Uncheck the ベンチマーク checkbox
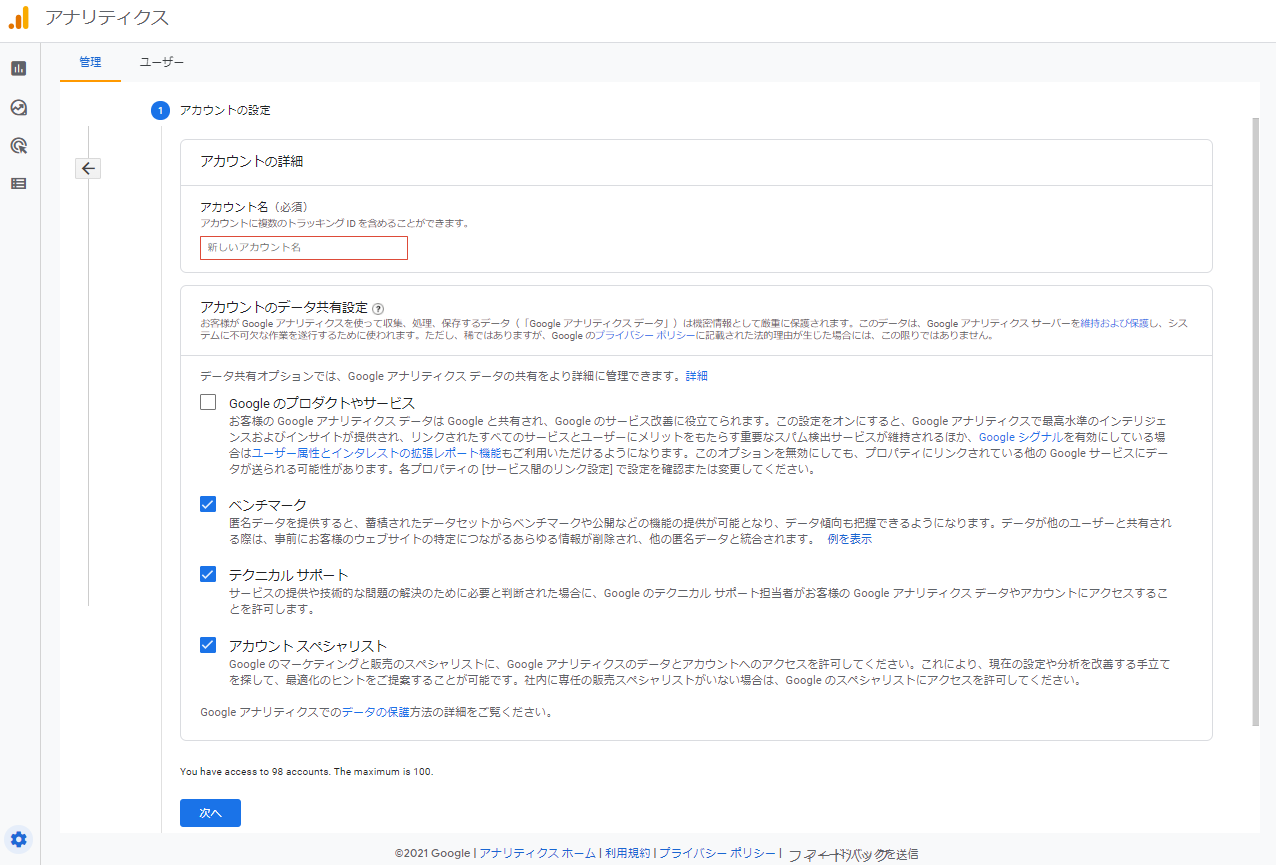Screen dimensions: 1276x865 208,504
